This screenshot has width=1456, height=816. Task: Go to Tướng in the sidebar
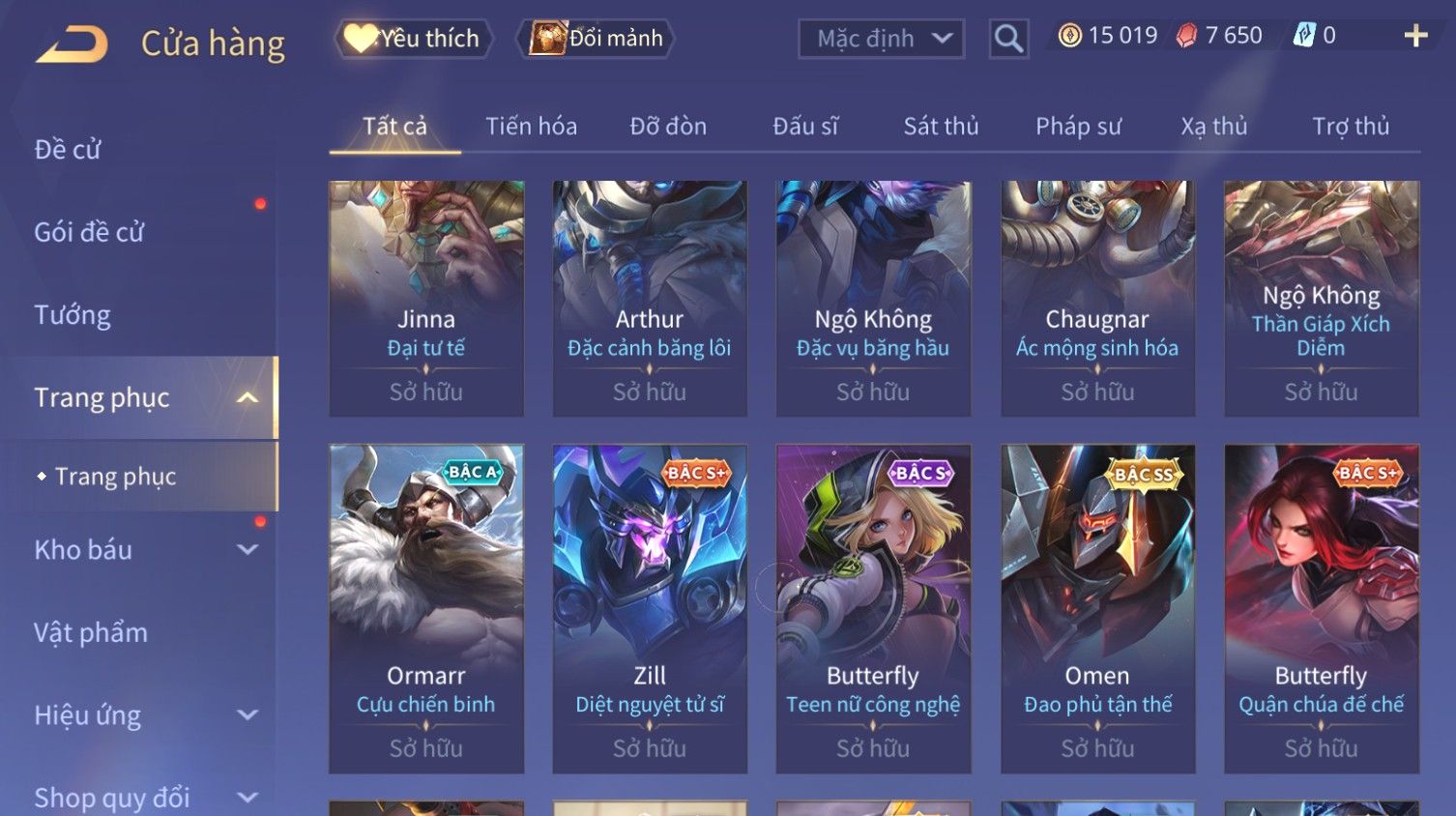tap(73, 315)
